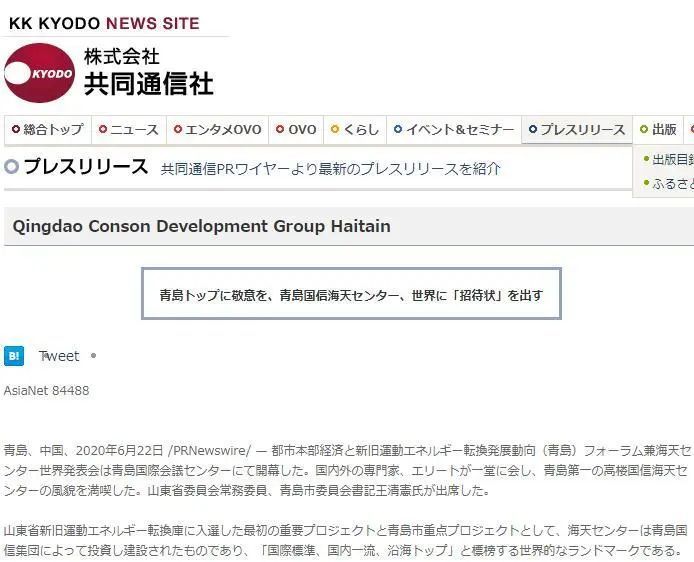Click the gray dot beside Tweet
Viewport: 694px width, 562px height.
(x=93, y=355)
